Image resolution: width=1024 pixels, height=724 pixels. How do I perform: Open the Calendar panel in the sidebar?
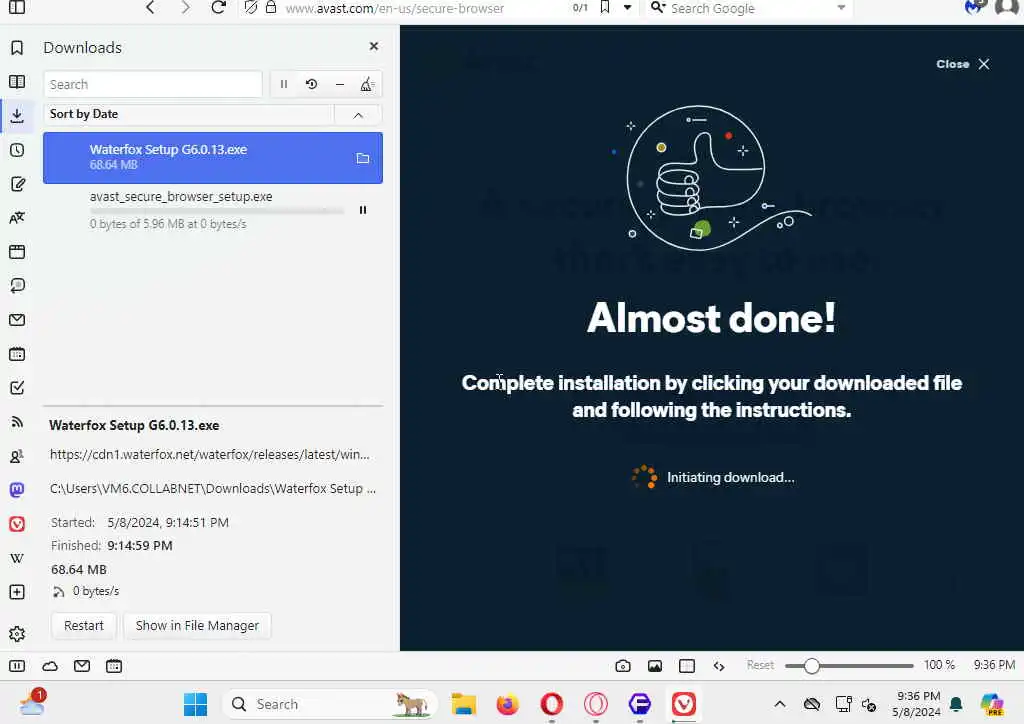(17, 354)
